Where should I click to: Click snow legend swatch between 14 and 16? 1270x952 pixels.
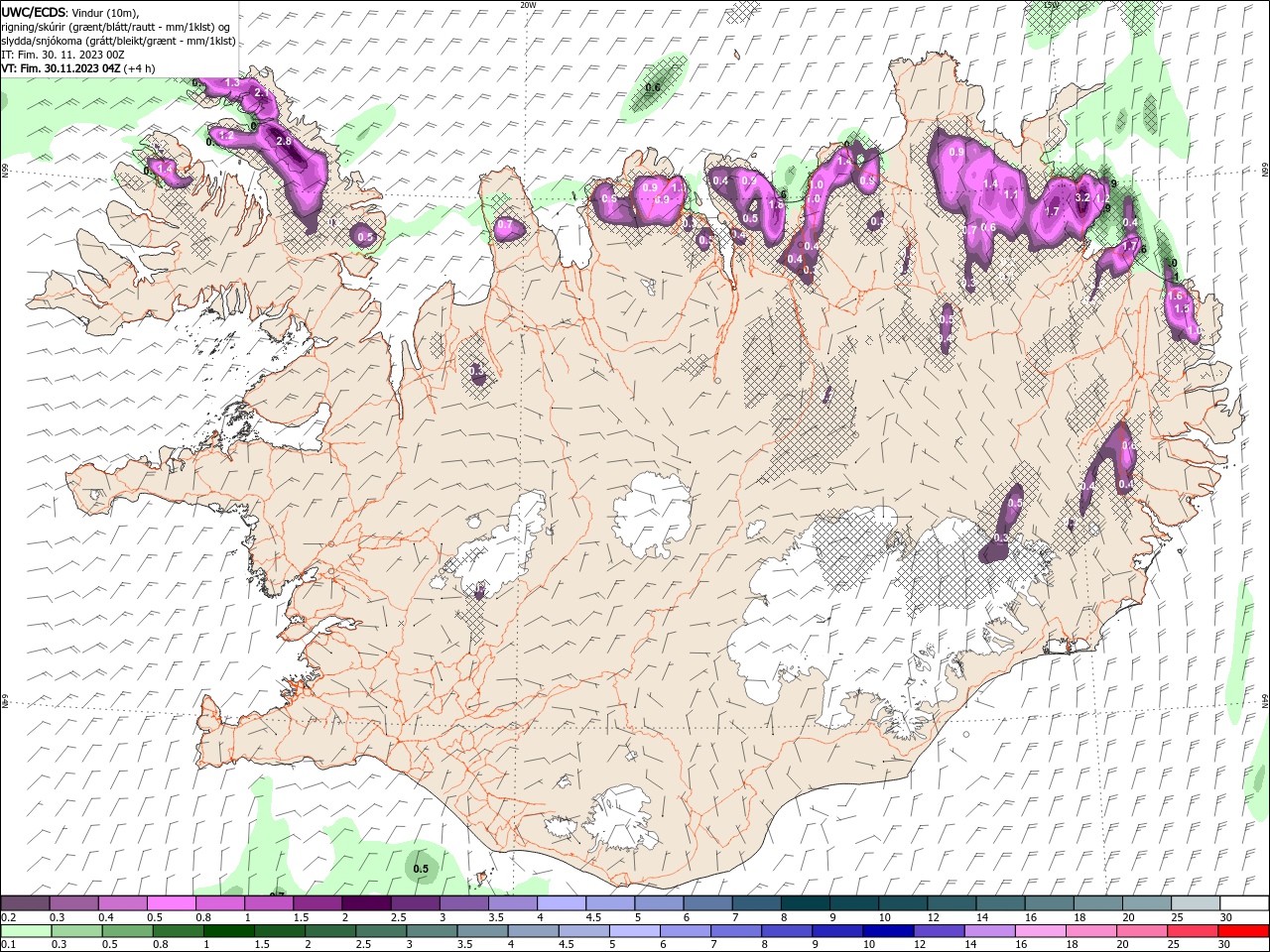coord(999,902)
